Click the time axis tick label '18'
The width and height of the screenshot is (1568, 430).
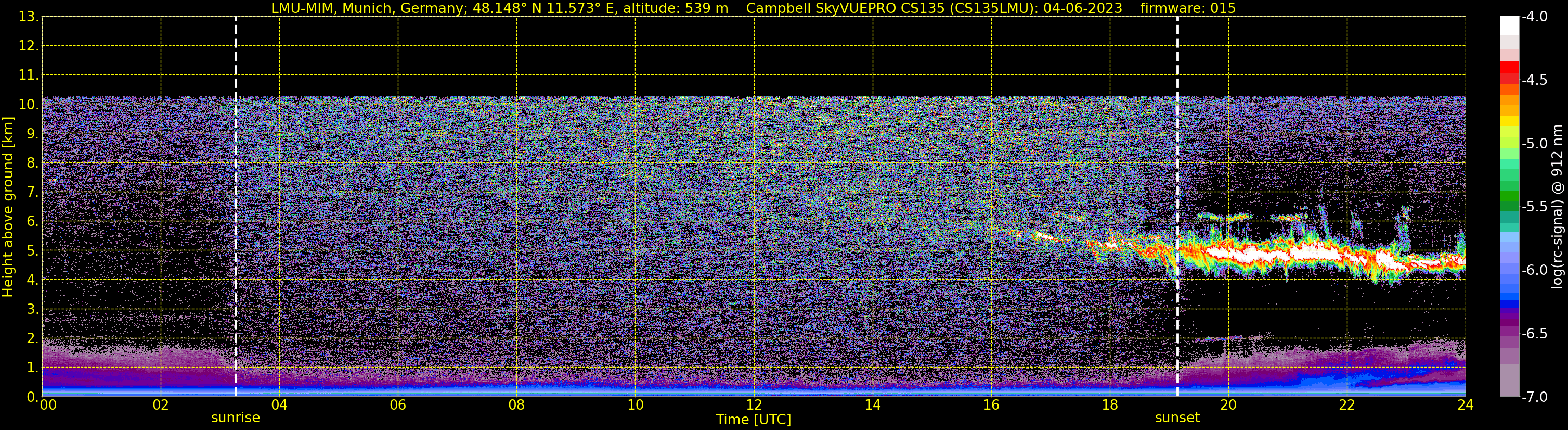[1110, 405]
